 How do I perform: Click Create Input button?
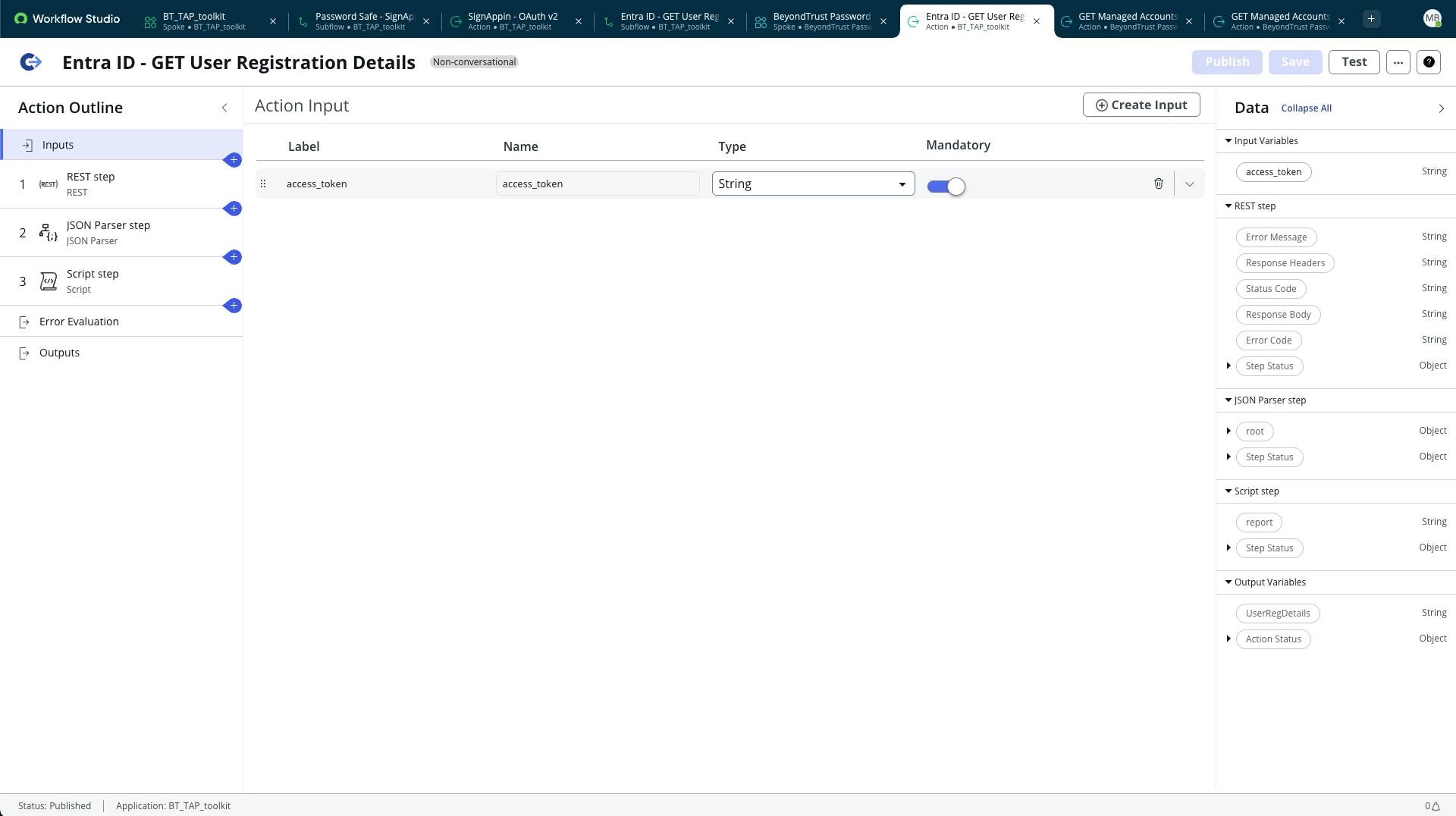[1141, 105]
